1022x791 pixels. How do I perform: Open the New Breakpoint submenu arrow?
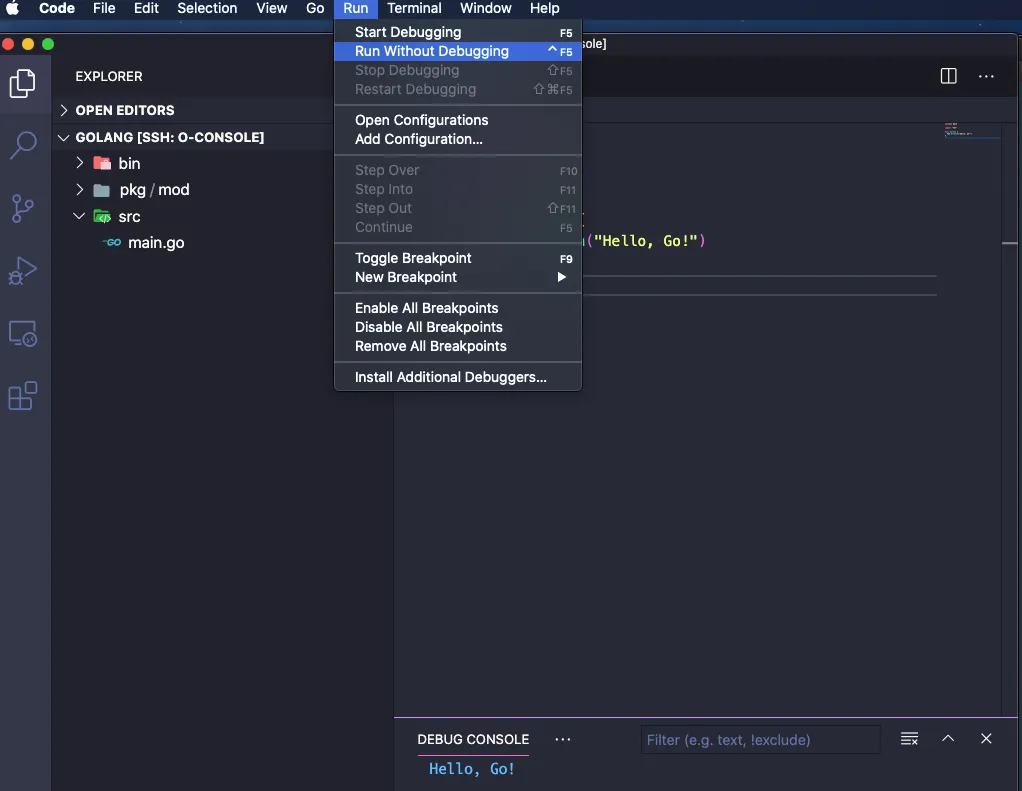point(561,277)
